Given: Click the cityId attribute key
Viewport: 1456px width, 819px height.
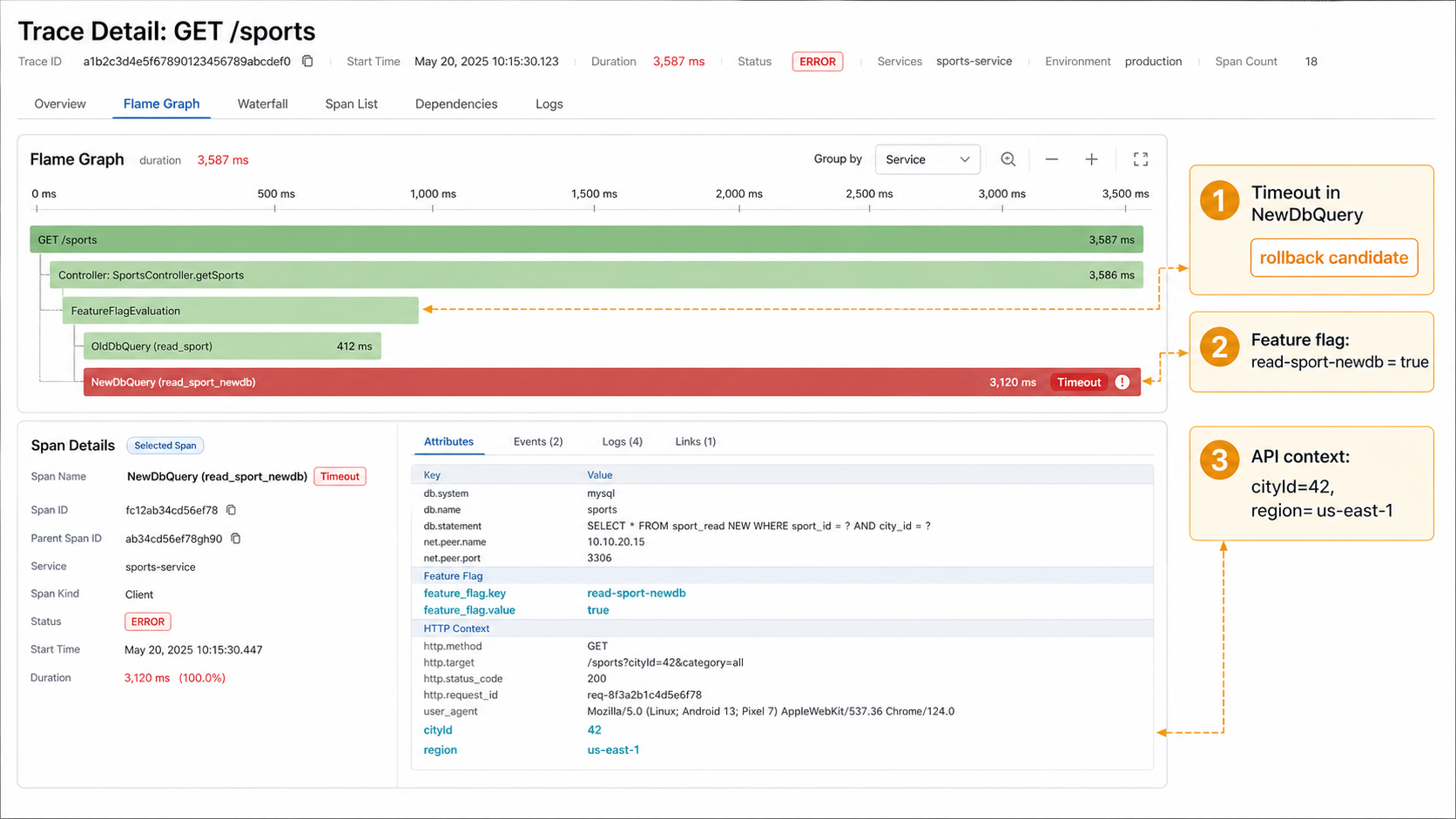Looking at the screenshot, I should (x=438, y=730).
